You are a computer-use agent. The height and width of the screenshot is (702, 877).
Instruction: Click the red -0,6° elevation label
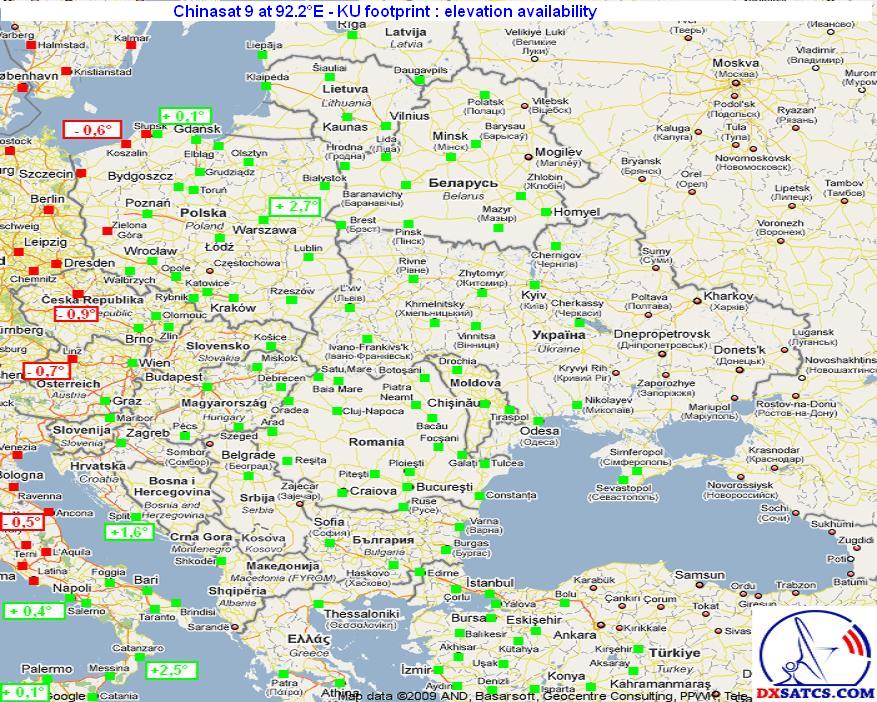[92, 129]
